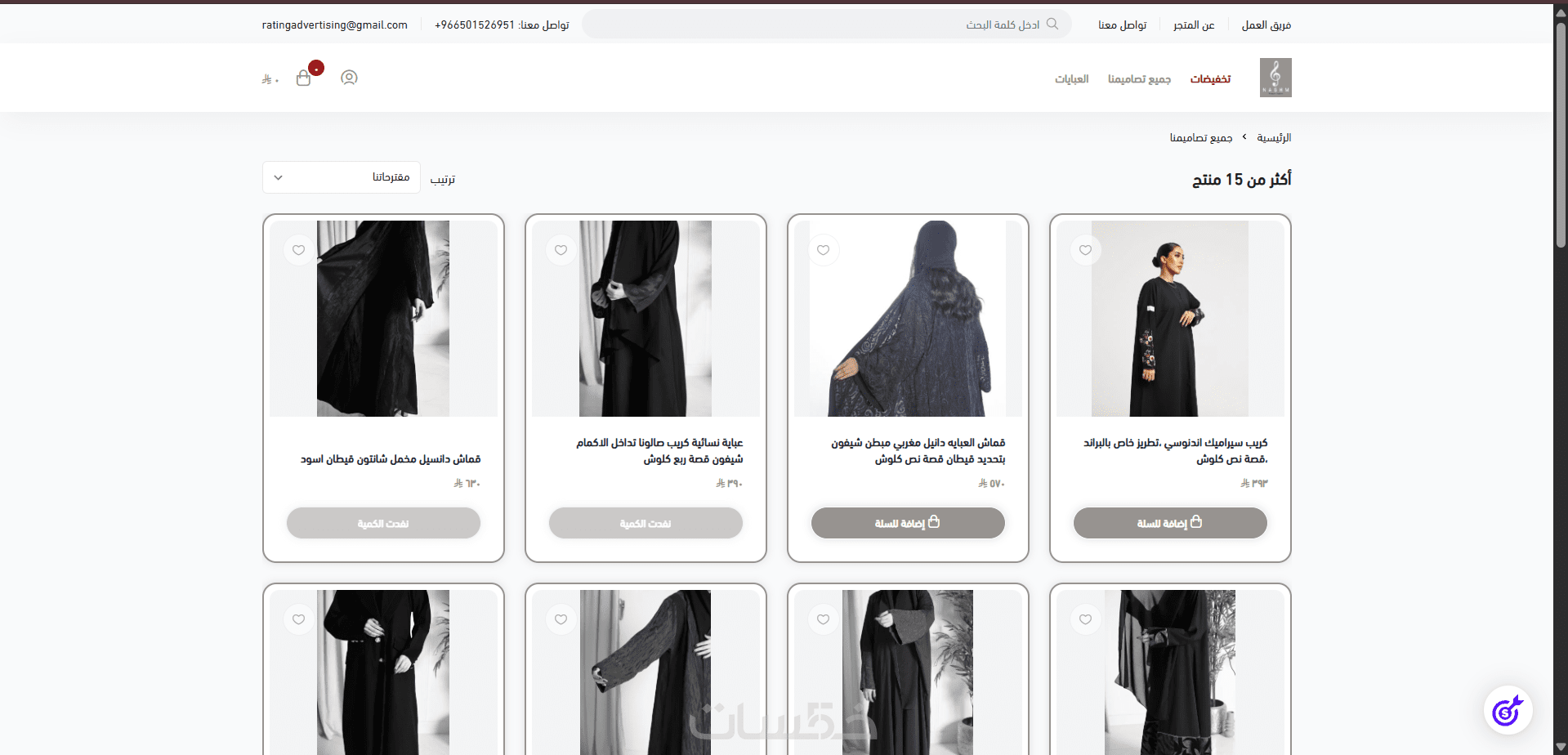
Task: Open the تواصل معنا top link
Action: coord(1123,25)
